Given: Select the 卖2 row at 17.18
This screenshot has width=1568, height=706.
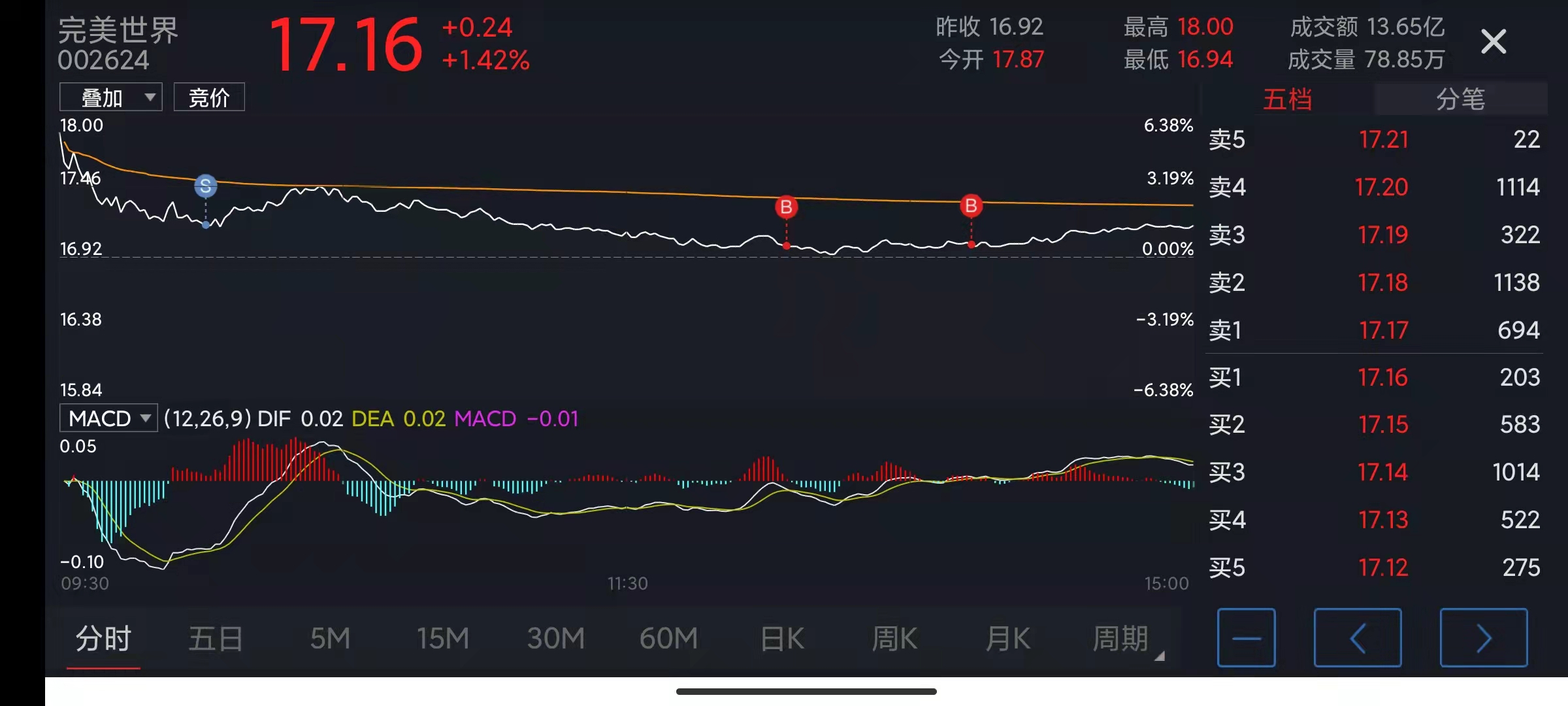Looking at the screenshot, I should click(1374, 282).
